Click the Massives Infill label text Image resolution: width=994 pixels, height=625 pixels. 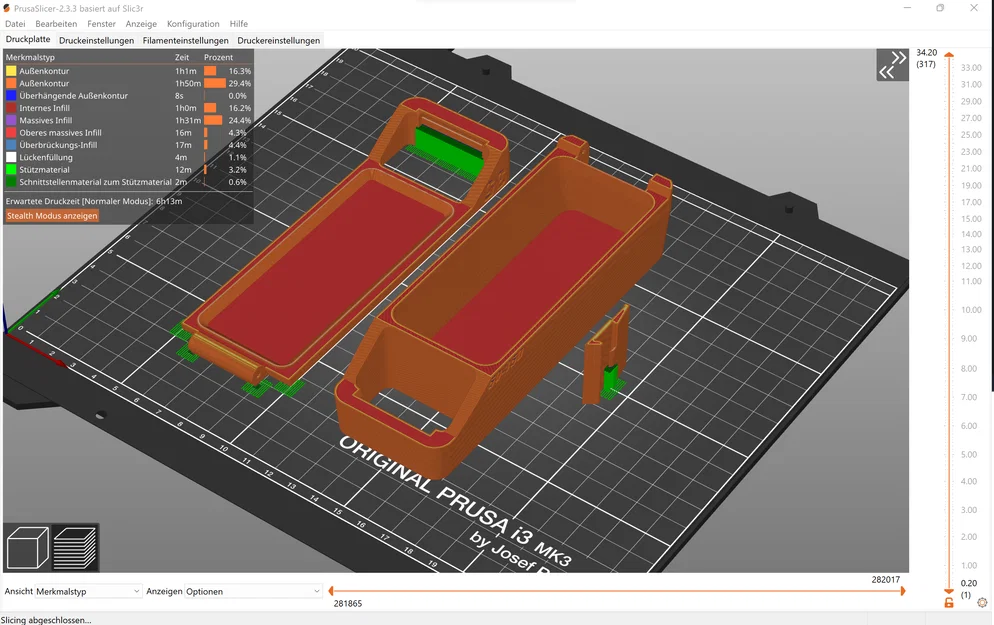coord(46,120)
